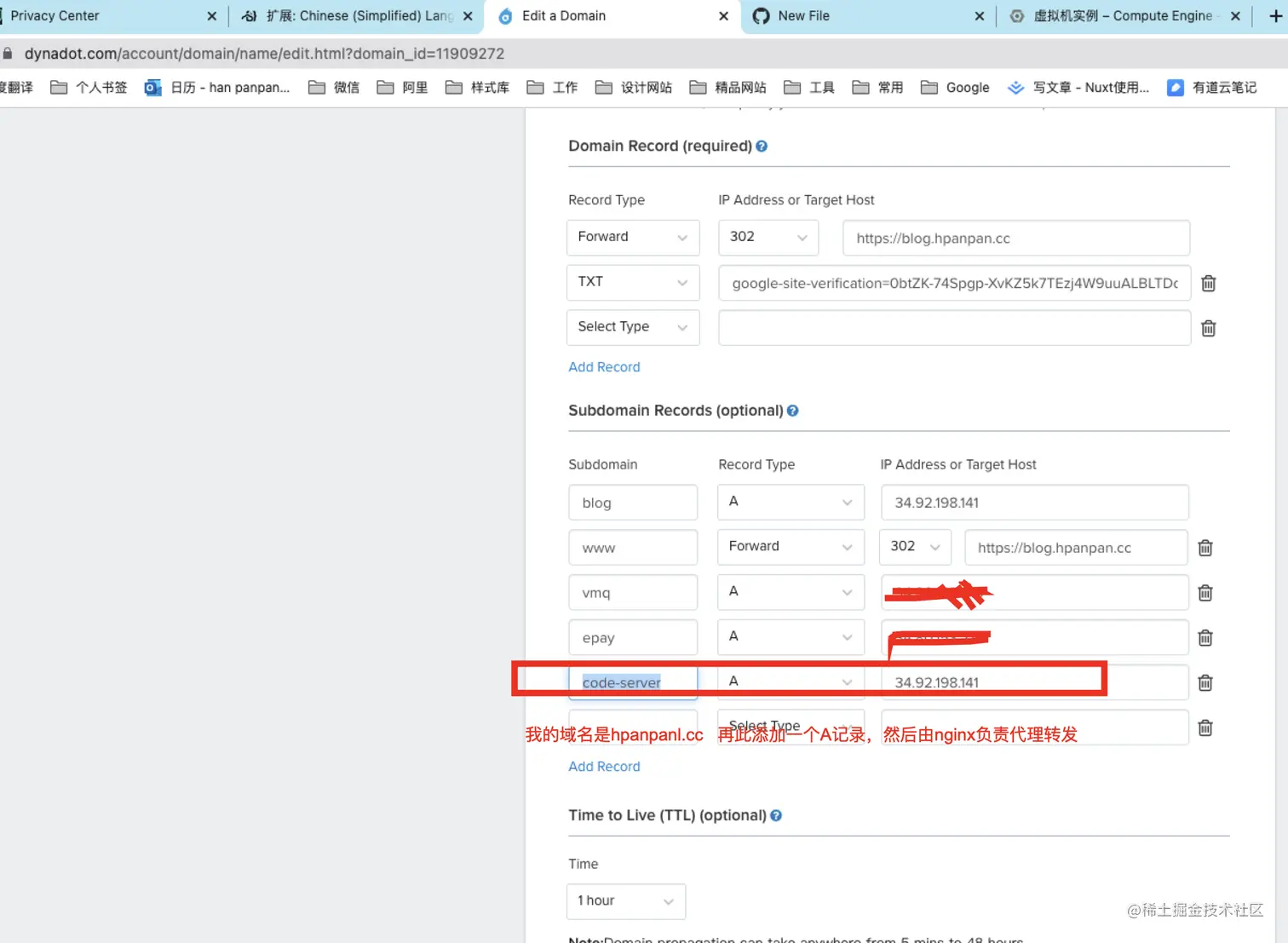The image size is (1288, 943).
Task: Open the 阿里 bookmark folder
Action: click(402, 88)
